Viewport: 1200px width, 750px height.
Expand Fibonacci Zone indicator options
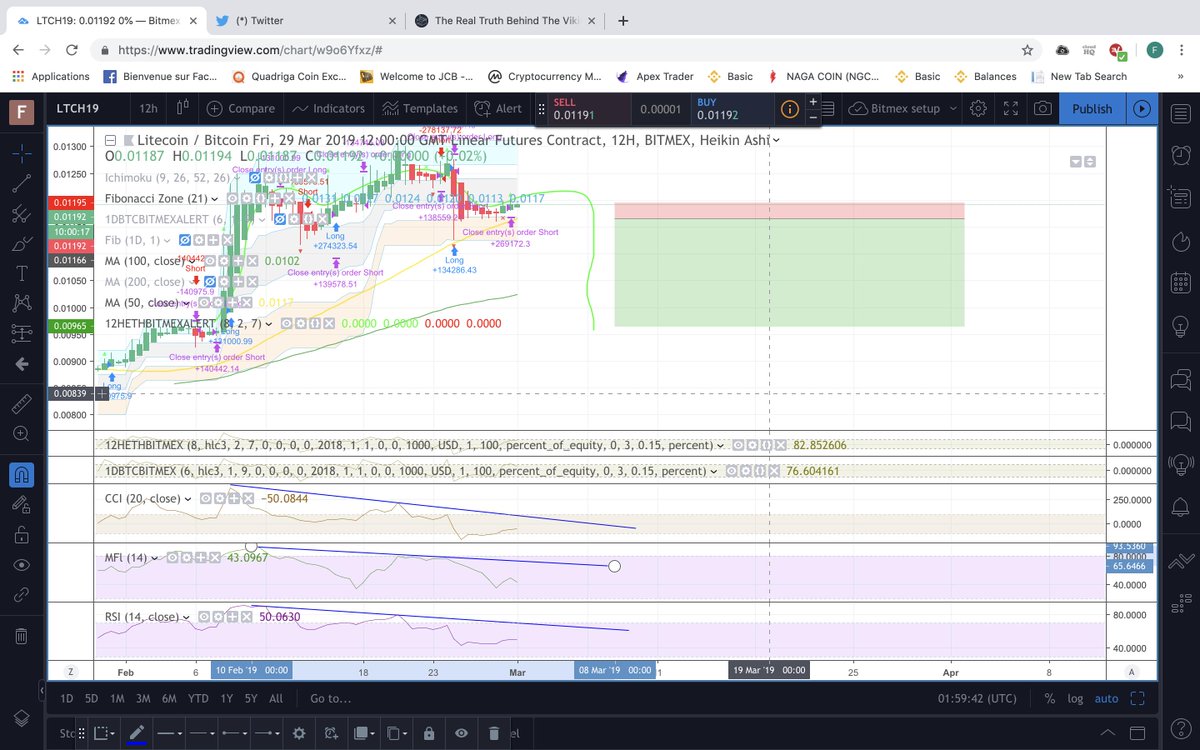213,198
